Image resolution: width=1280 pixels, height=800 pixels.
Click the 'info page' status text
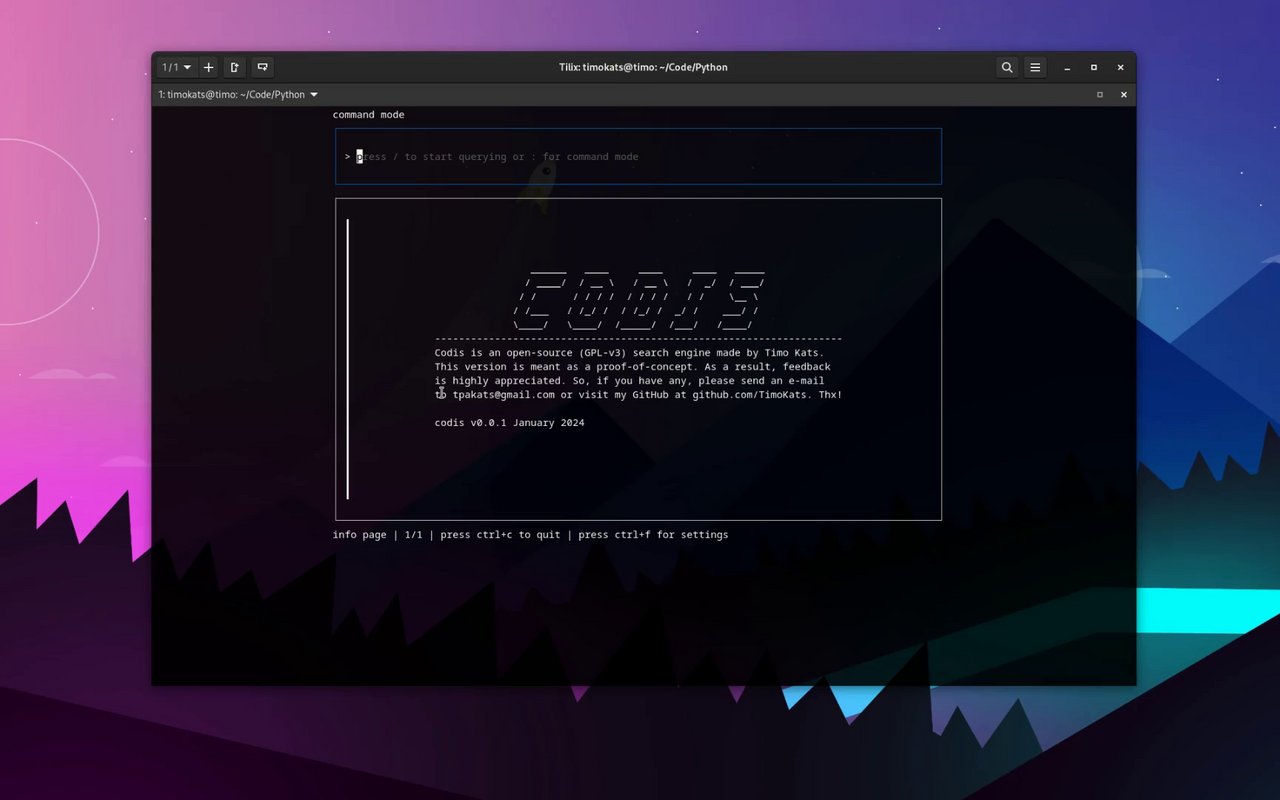coord(360,535)
